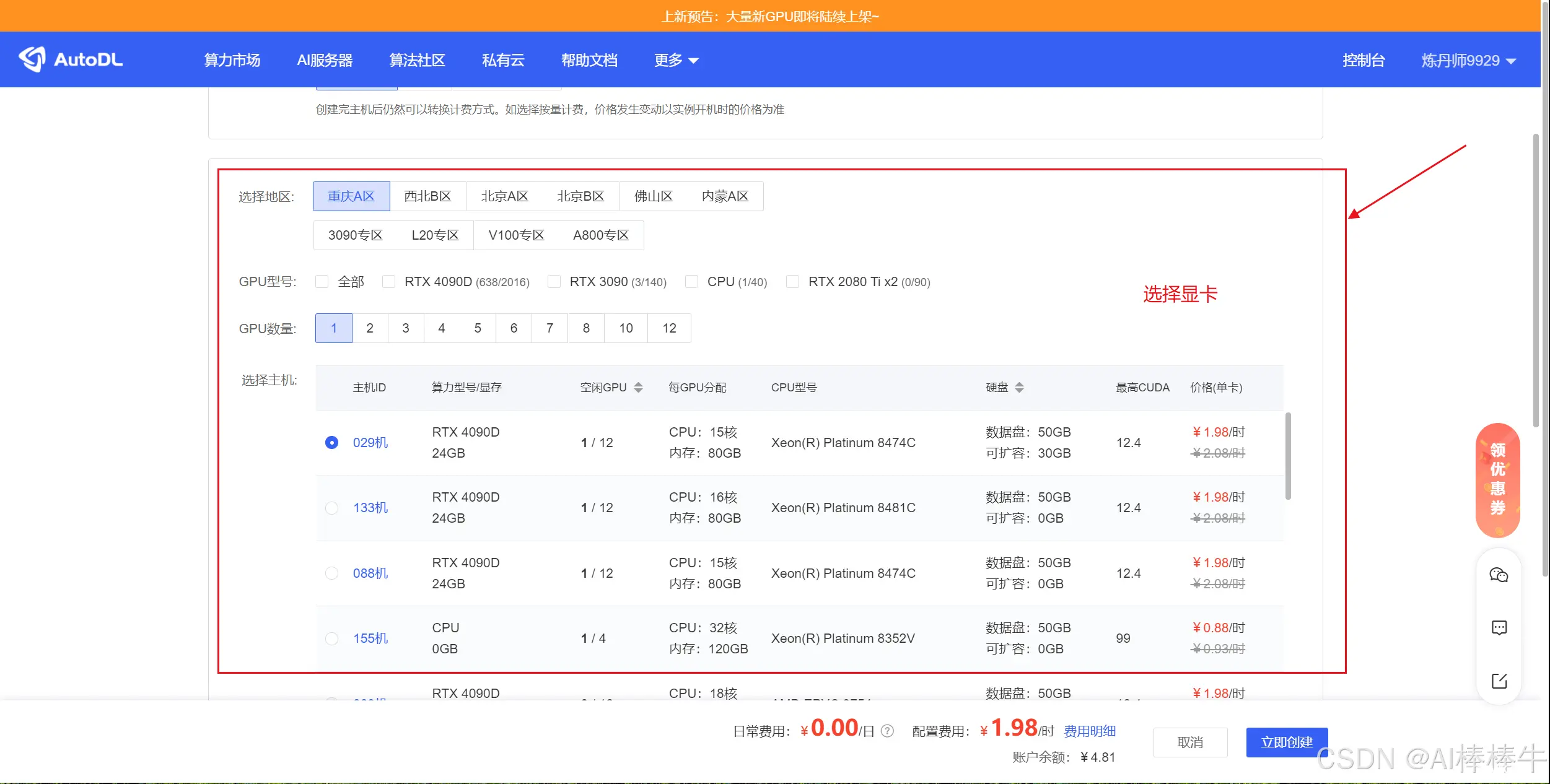Set GPU count to 12

(x=669, y=328)
